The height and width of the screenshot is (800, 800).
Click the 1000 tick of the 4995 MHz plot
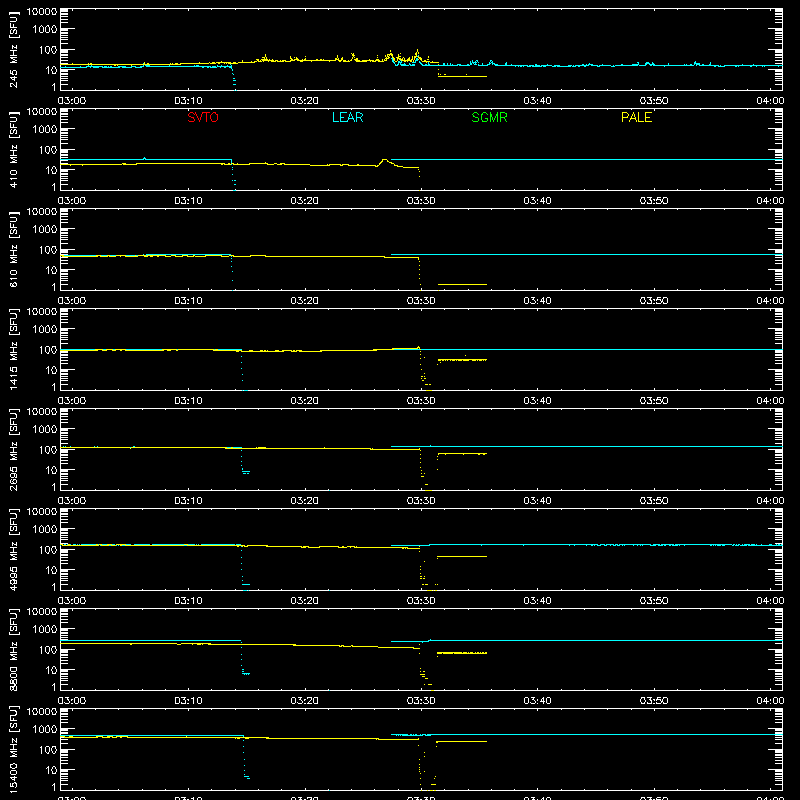pos(45,530)
